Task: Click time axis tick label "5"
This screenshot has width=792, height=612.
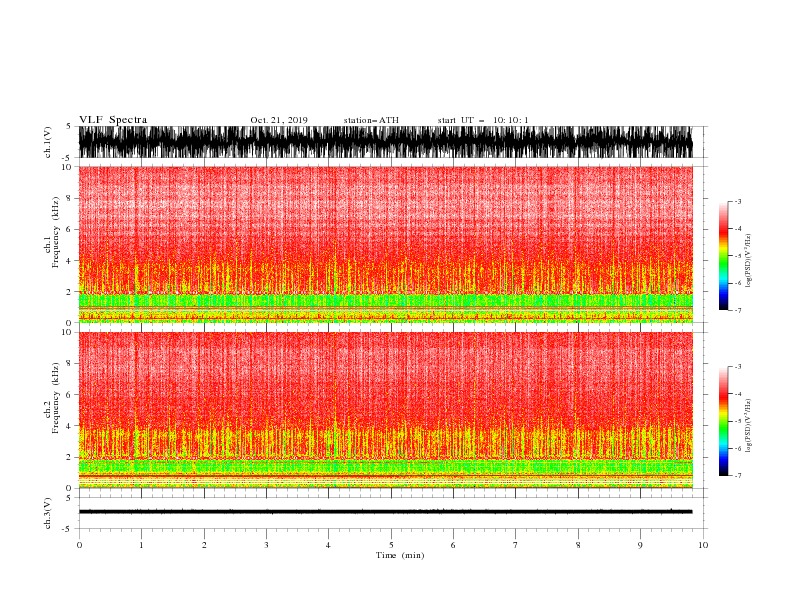Action: pos(391,545)
